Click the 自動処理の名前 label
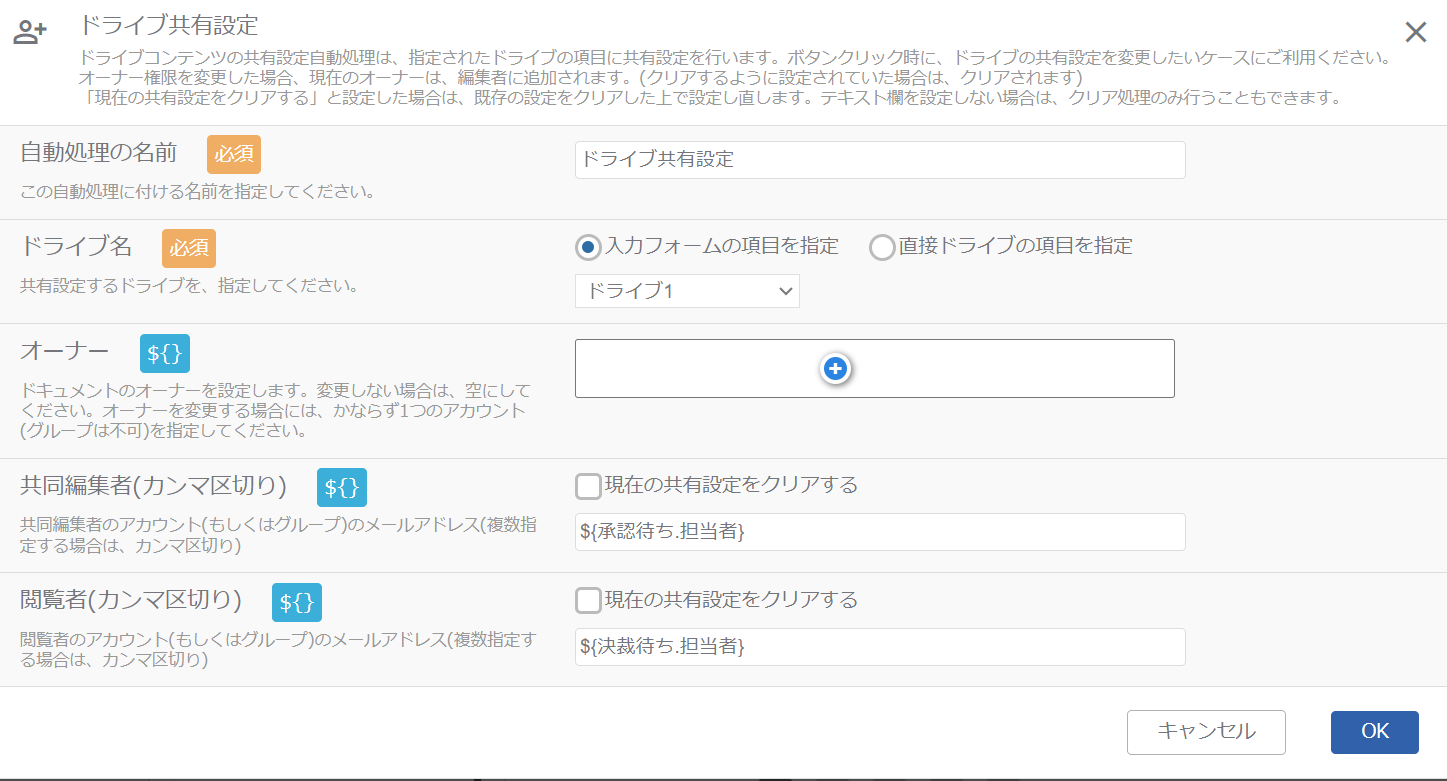The width and height of the screenshot is (1447, 781). tap(99, 153)
